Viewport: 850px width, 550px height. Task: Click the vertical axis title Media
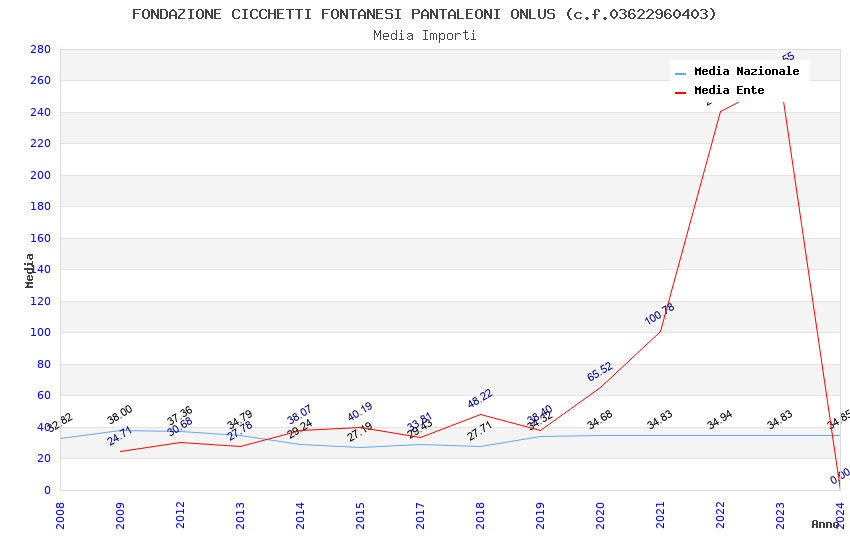click(x=29, y=270)
